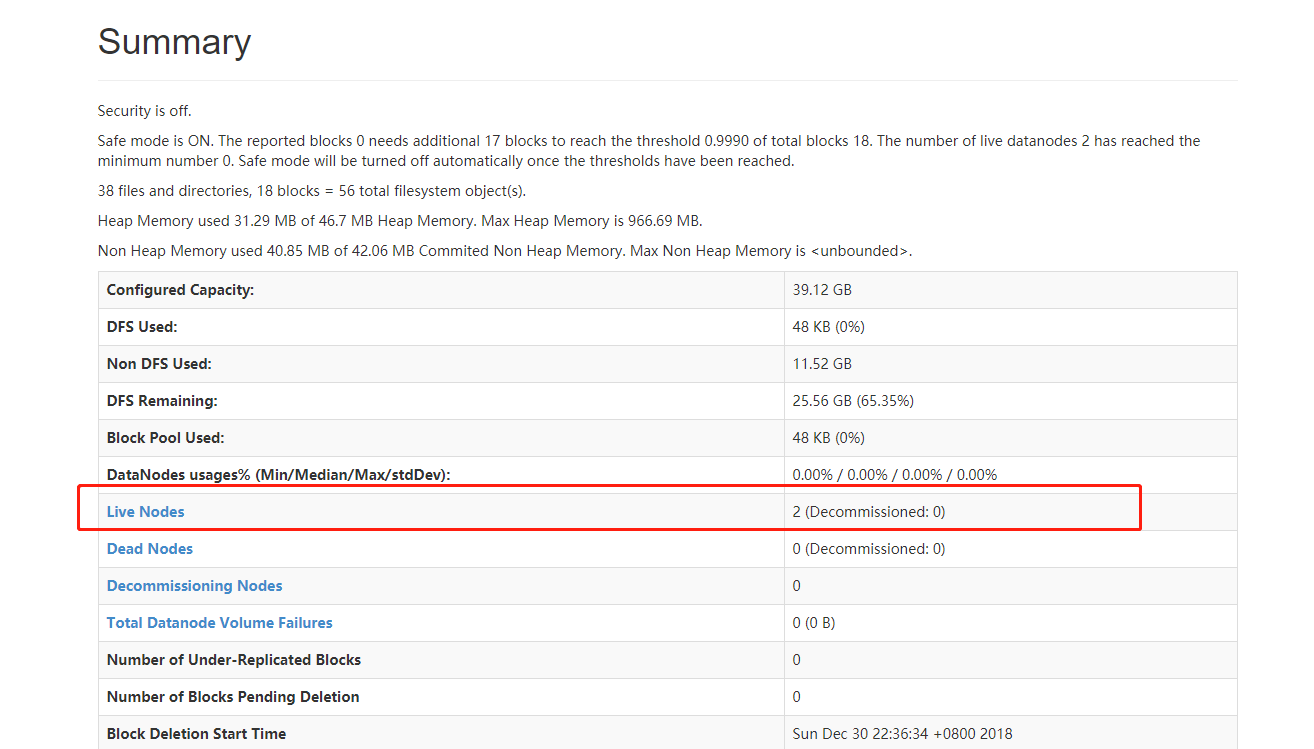Viewport: 1314px width, 749px height.
Task: Open the Decommissioning Nodes link
Action: click(x=195, y=586)
